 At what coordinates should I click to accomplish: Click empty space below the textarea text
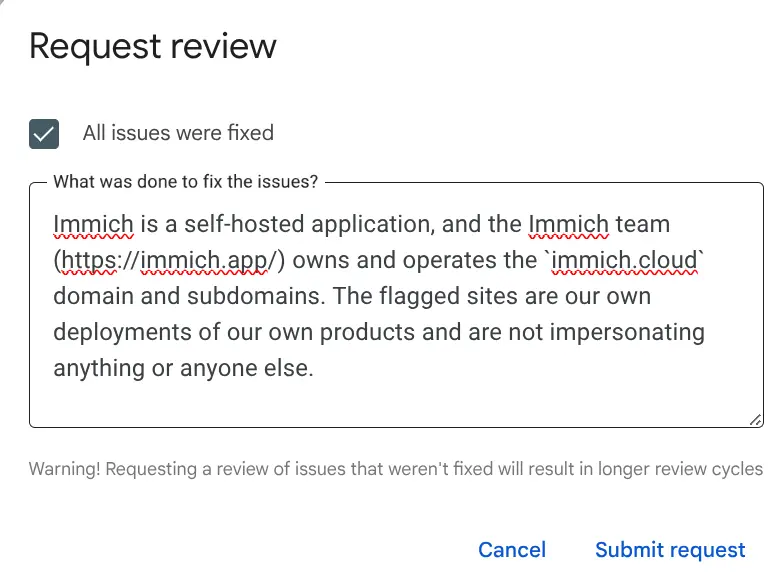point(390,402)
